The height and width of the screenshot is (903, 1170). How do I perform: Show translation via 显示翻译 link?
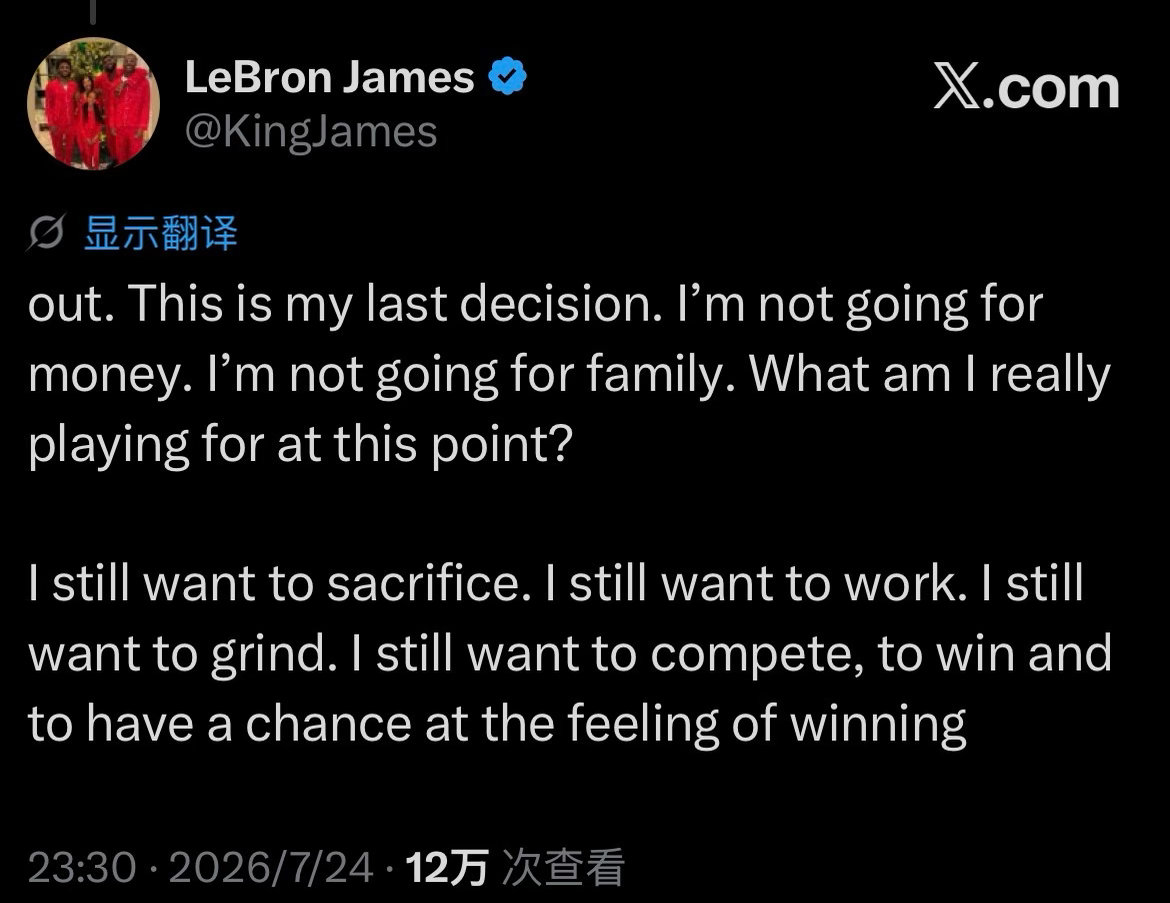tap(160, 233)
